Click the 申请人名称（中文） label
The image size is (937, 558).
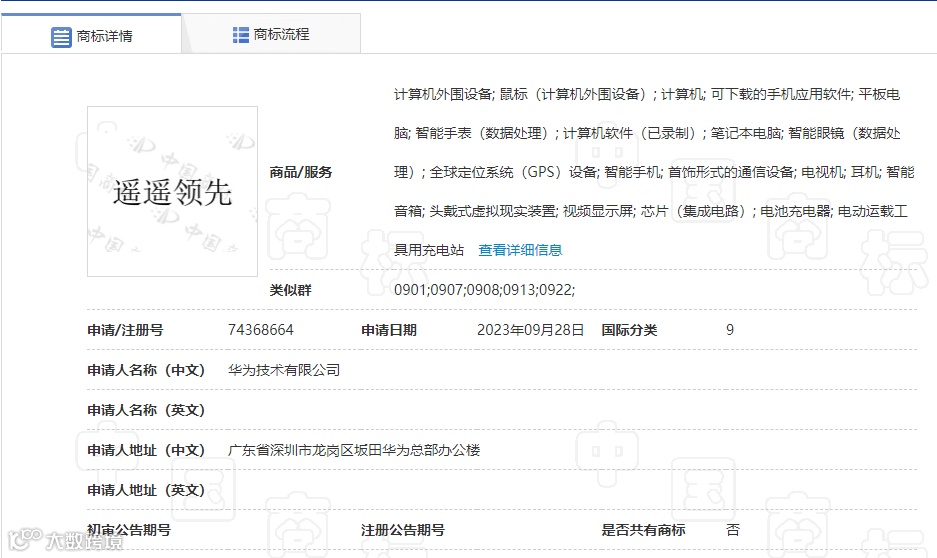tap(146, 370)
